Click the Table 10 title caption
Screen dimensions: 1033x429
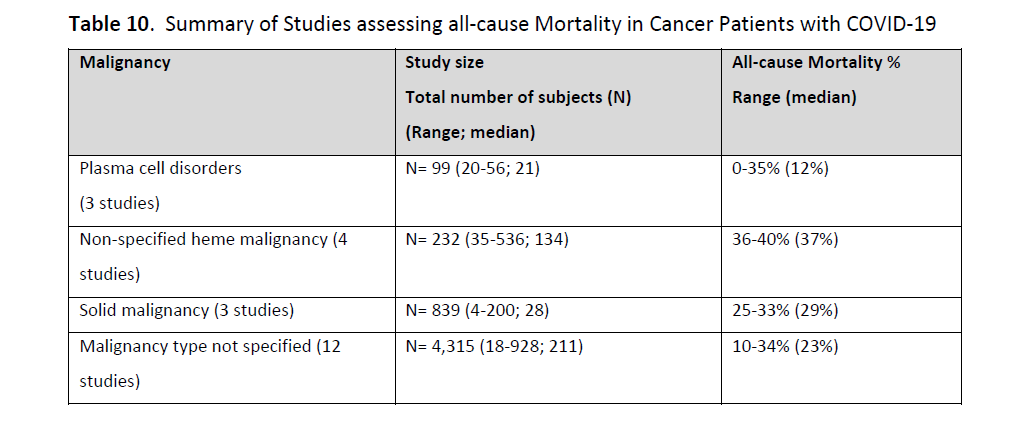click(502, 25)
